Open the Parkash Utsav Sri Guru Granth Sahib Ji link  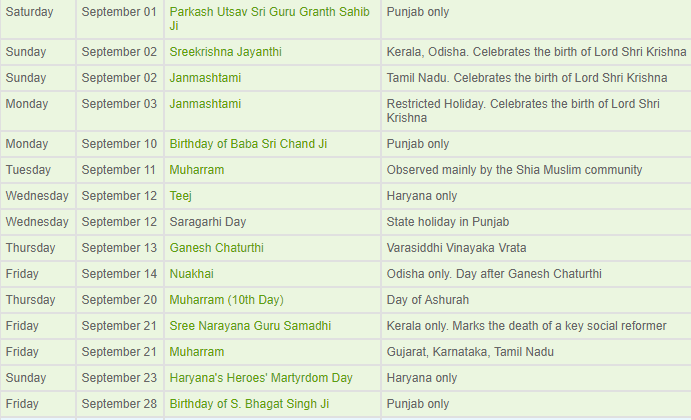pyautogui.click(x=269, y=19)
